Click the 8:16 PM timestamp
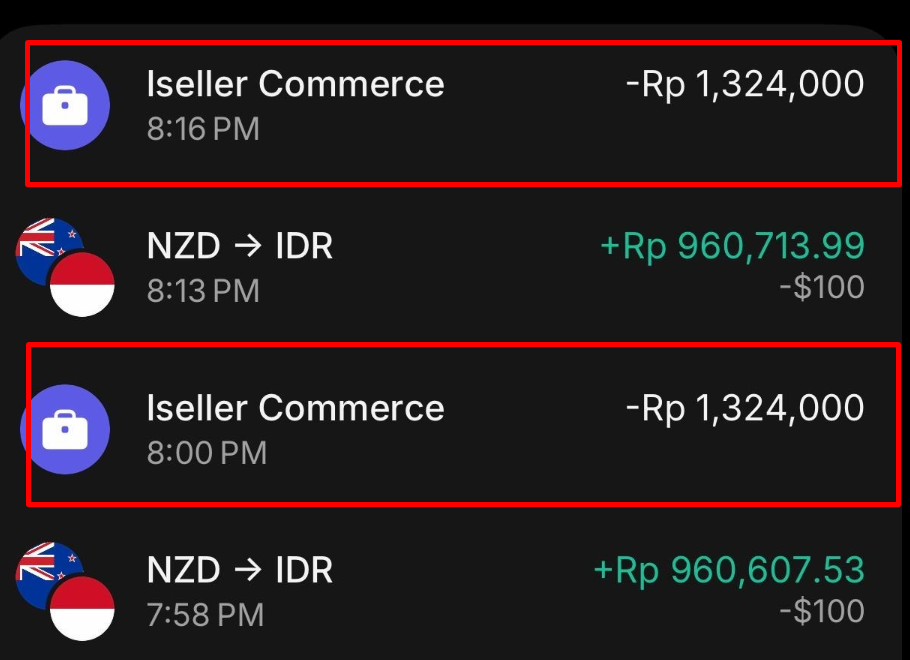The height and width of the screenshot is (660, 910). pyautogui.click(x=203, y=129)
